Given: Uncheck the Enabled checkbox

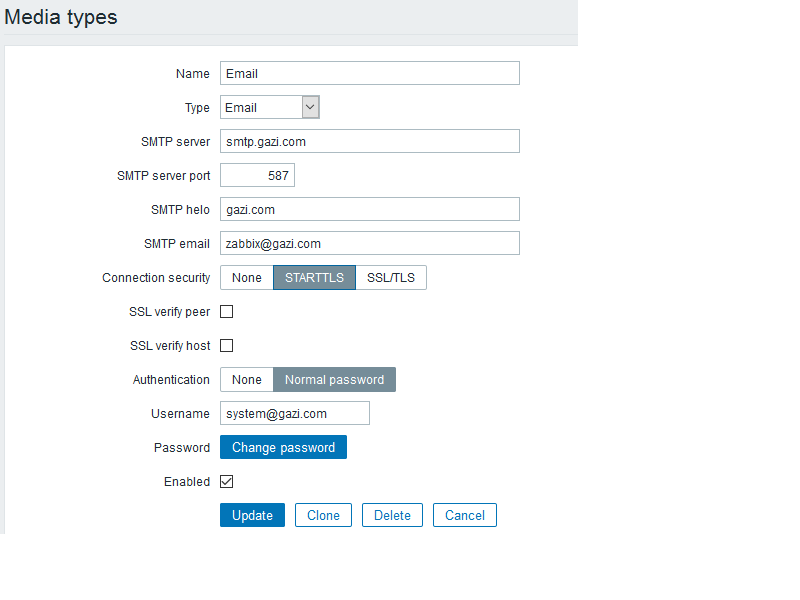Looking at the screenshot, I should tap(227, 481).
